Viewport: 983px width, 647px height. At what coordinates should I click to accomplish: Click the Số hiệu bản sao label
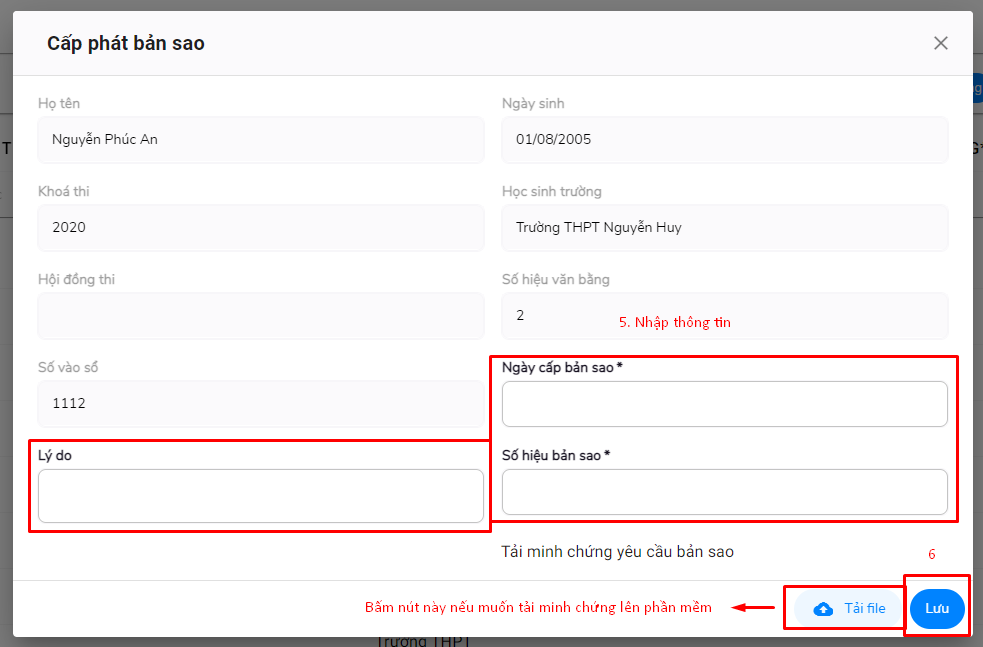pyautogui.click(x=556, y=455)
